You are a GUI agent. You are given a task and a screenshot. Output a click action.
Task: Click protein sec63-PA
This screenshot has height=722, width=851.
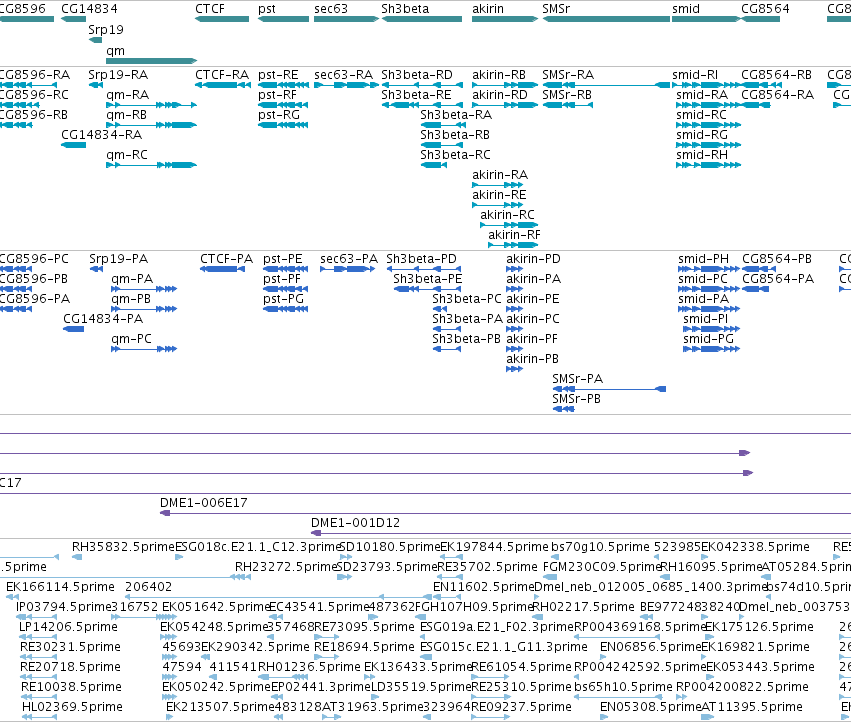click(x=347, y=269)
